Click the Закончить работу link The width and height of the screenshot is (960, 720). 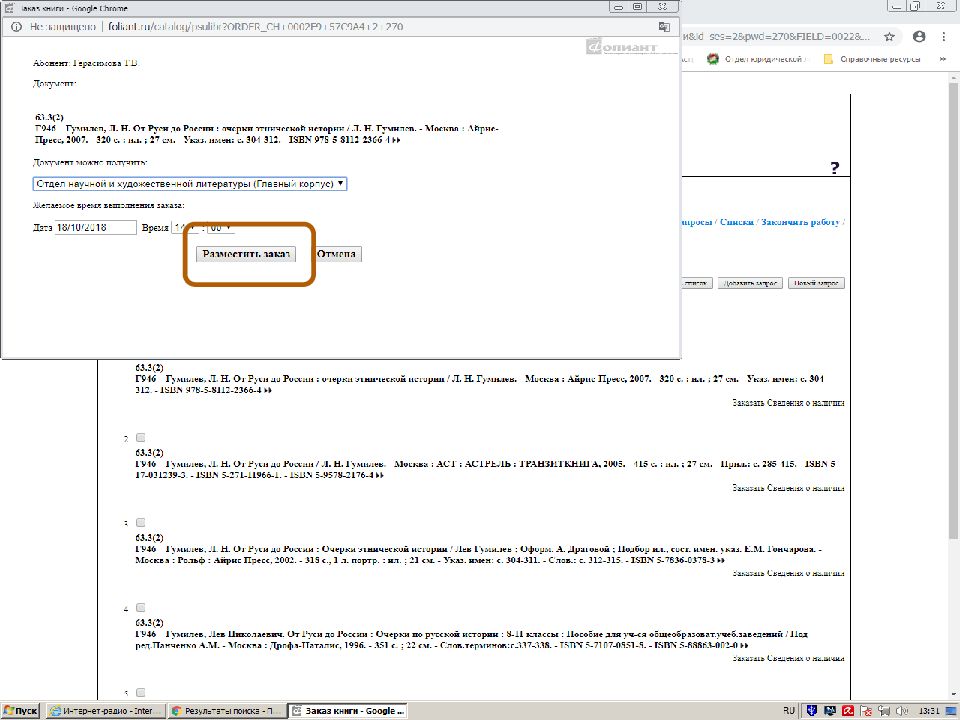[x=800, y=222]
